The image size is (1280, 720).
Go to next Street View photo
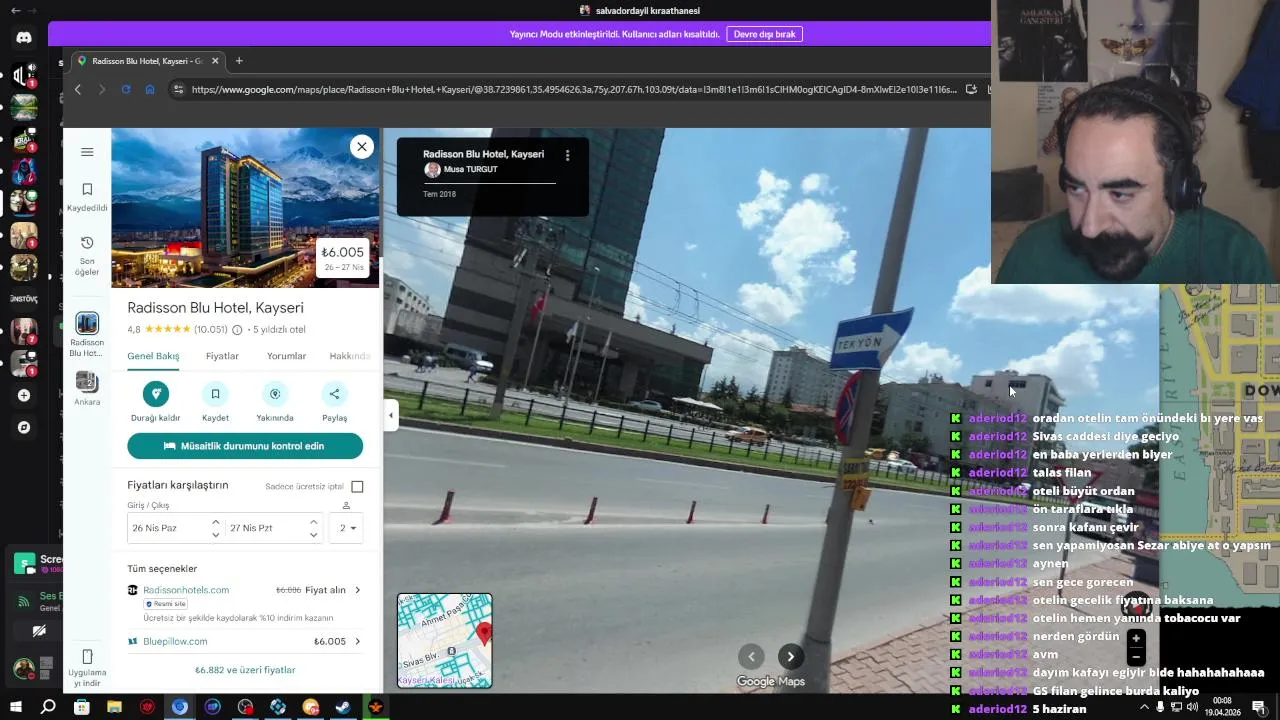click(x=790, y=657)
